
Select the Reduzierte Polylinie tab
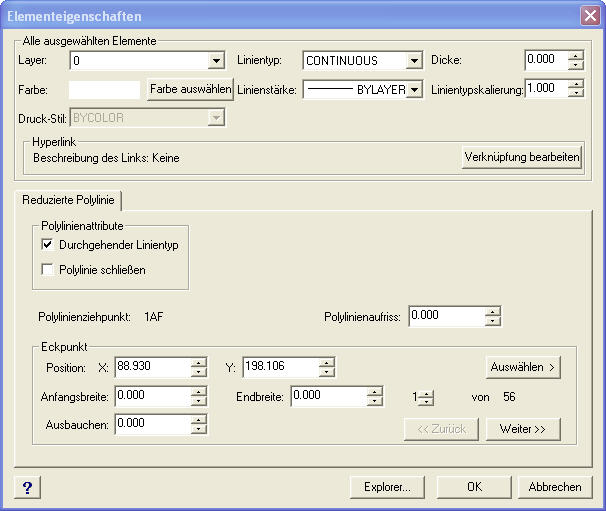[x=68, y=200]
